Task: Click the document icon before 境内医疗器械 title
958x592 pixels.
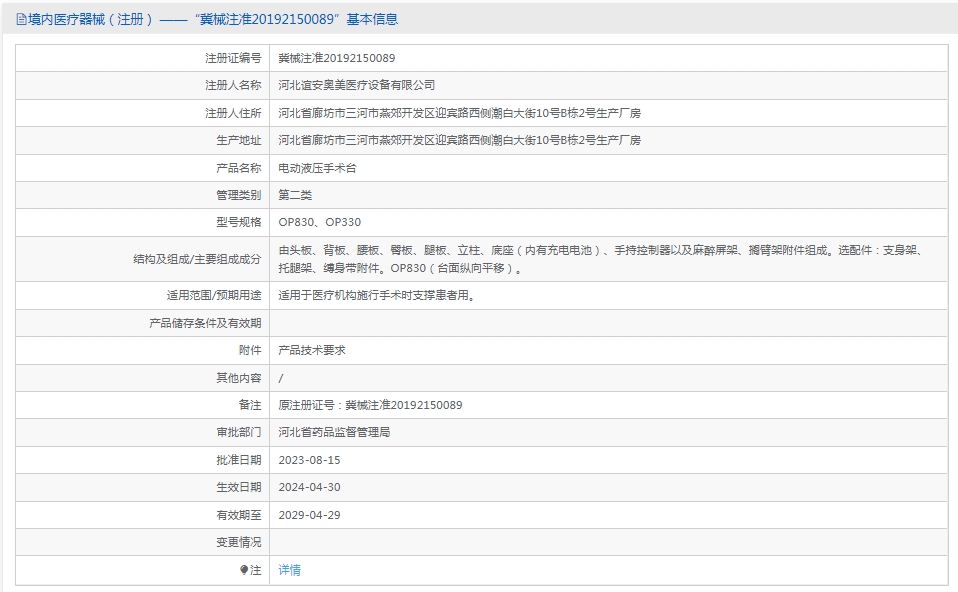Action: 21,20
